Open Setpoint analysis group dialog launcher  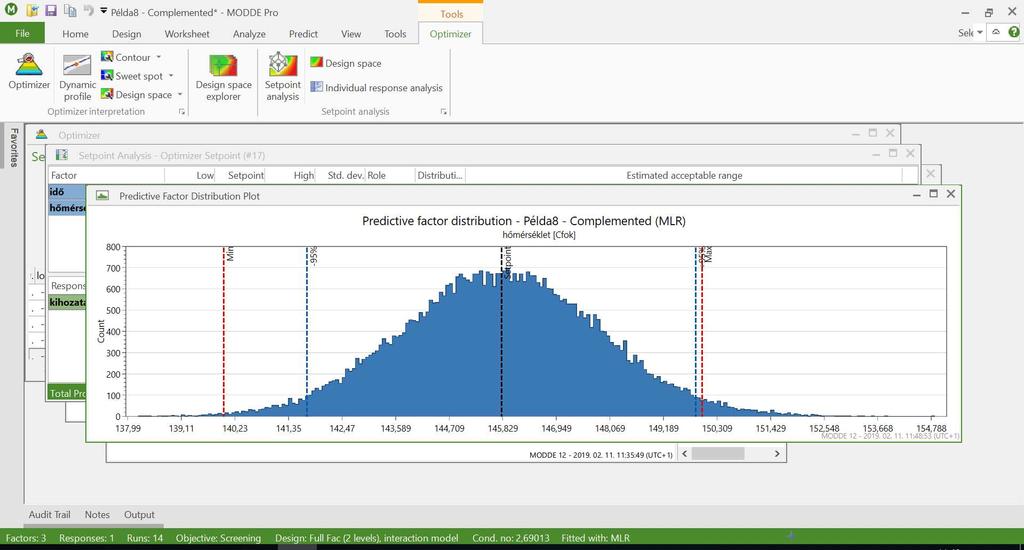[444, 112]
